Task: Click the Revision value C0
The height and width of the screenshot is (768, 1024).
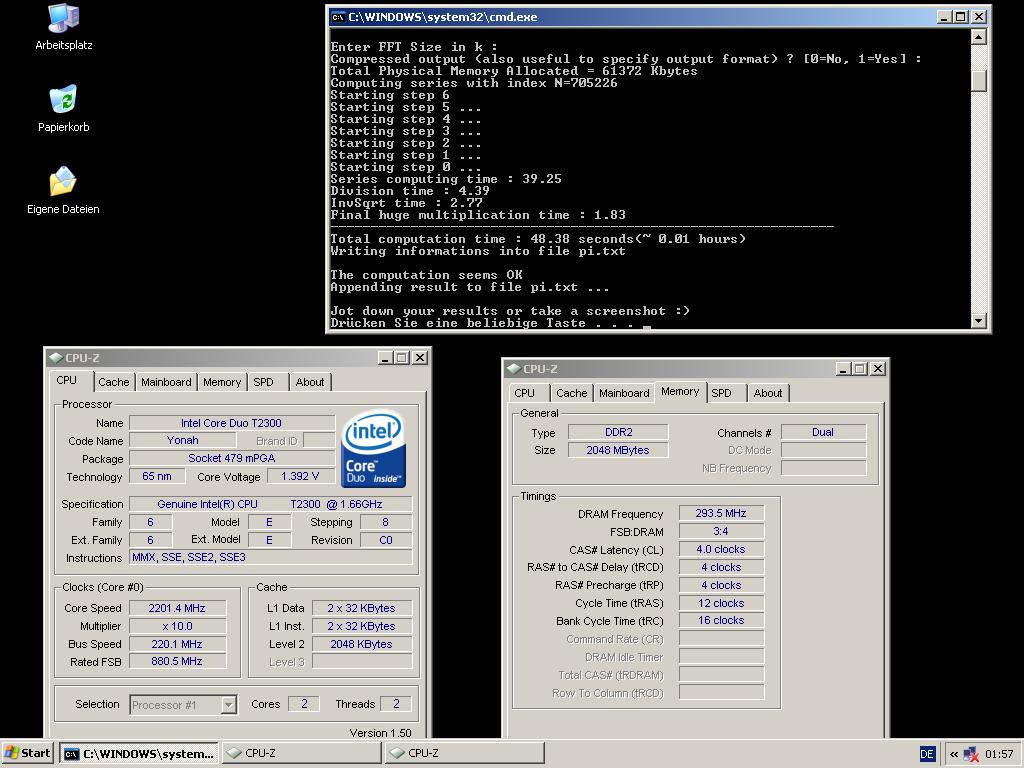Action: [x=385, y=540]
